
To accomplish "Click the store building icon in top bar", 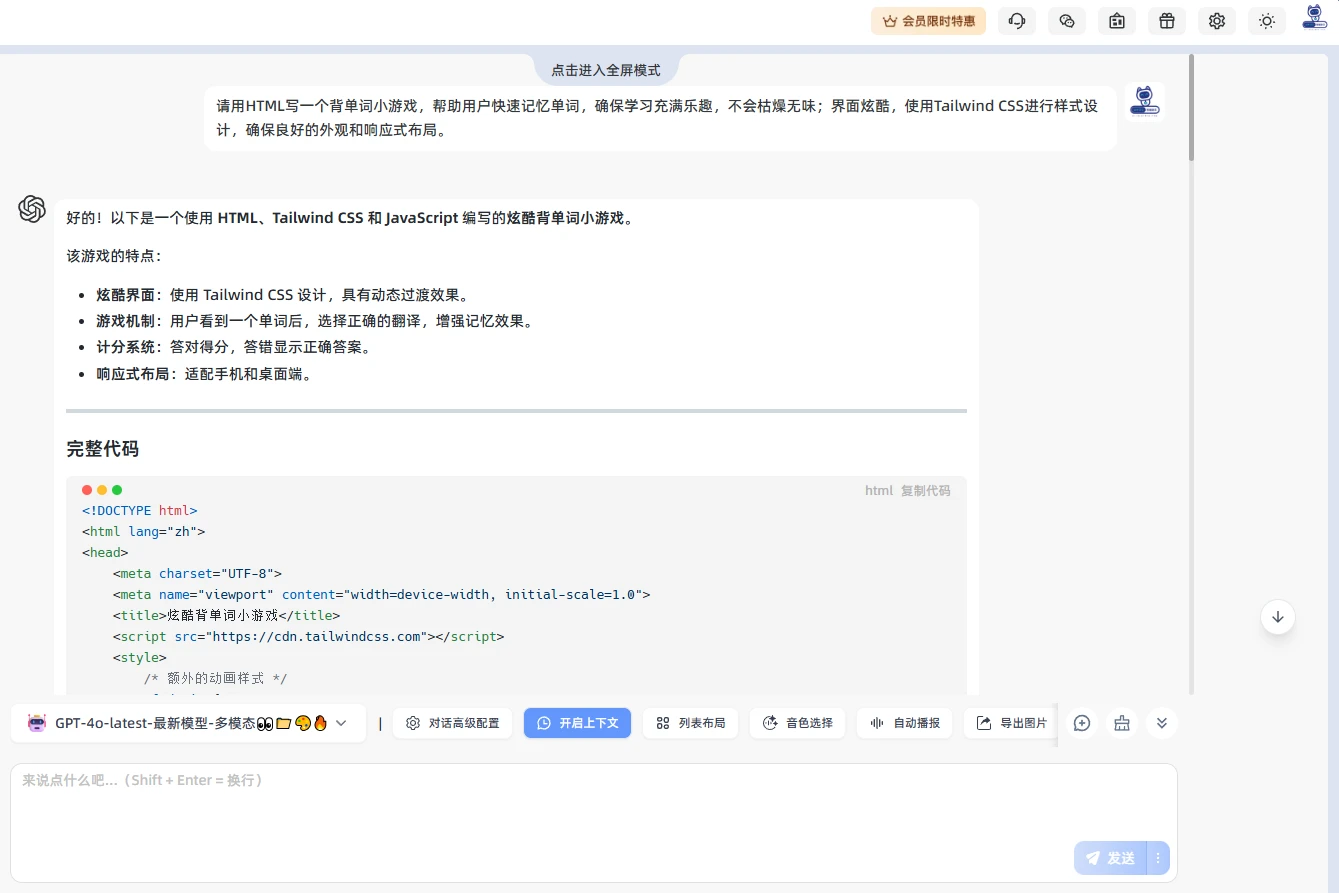I will [1117, 21].
